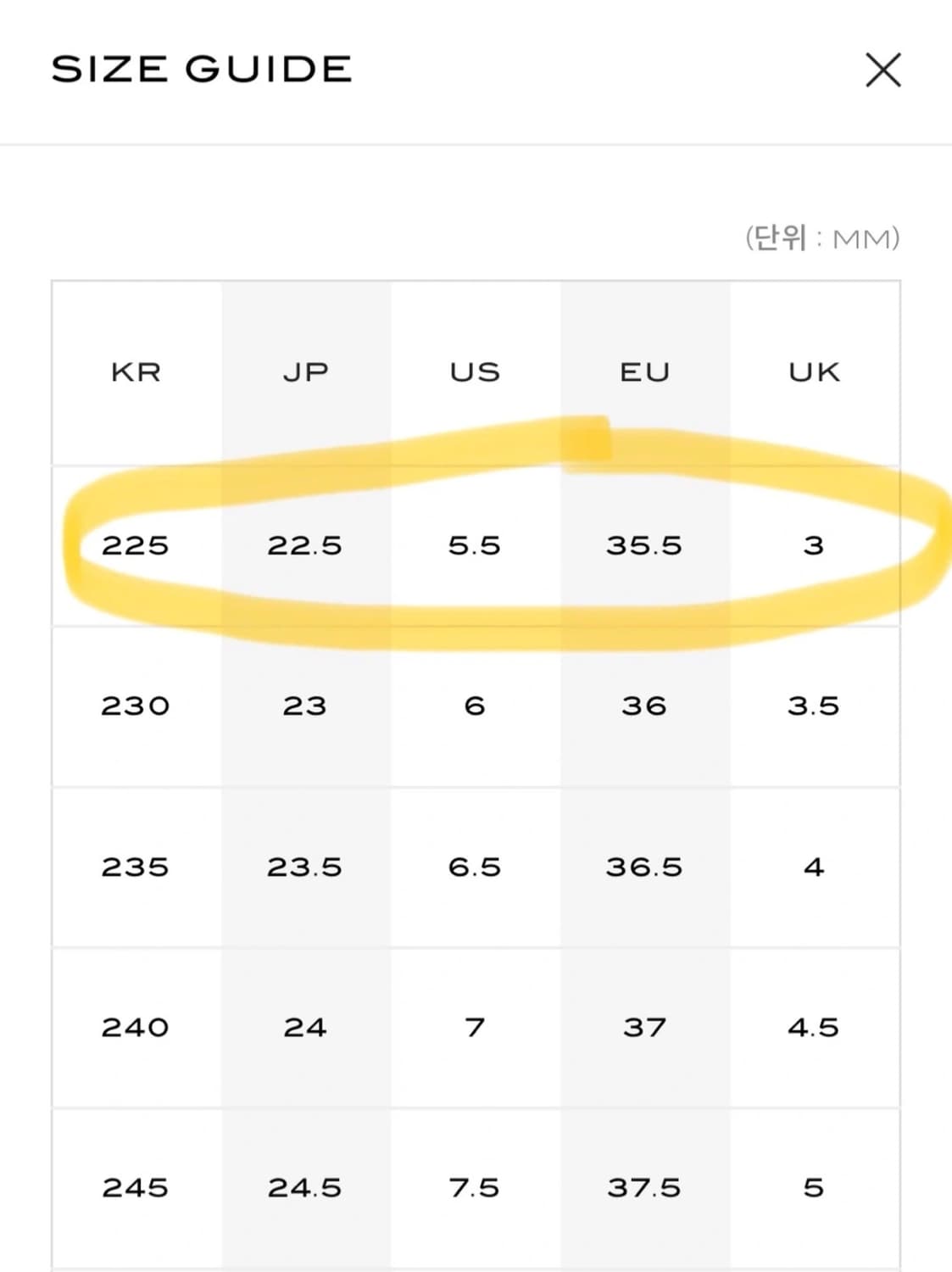Select the KR column header
This screenshot has width=952, height=1272.
[x=136, y=372]
